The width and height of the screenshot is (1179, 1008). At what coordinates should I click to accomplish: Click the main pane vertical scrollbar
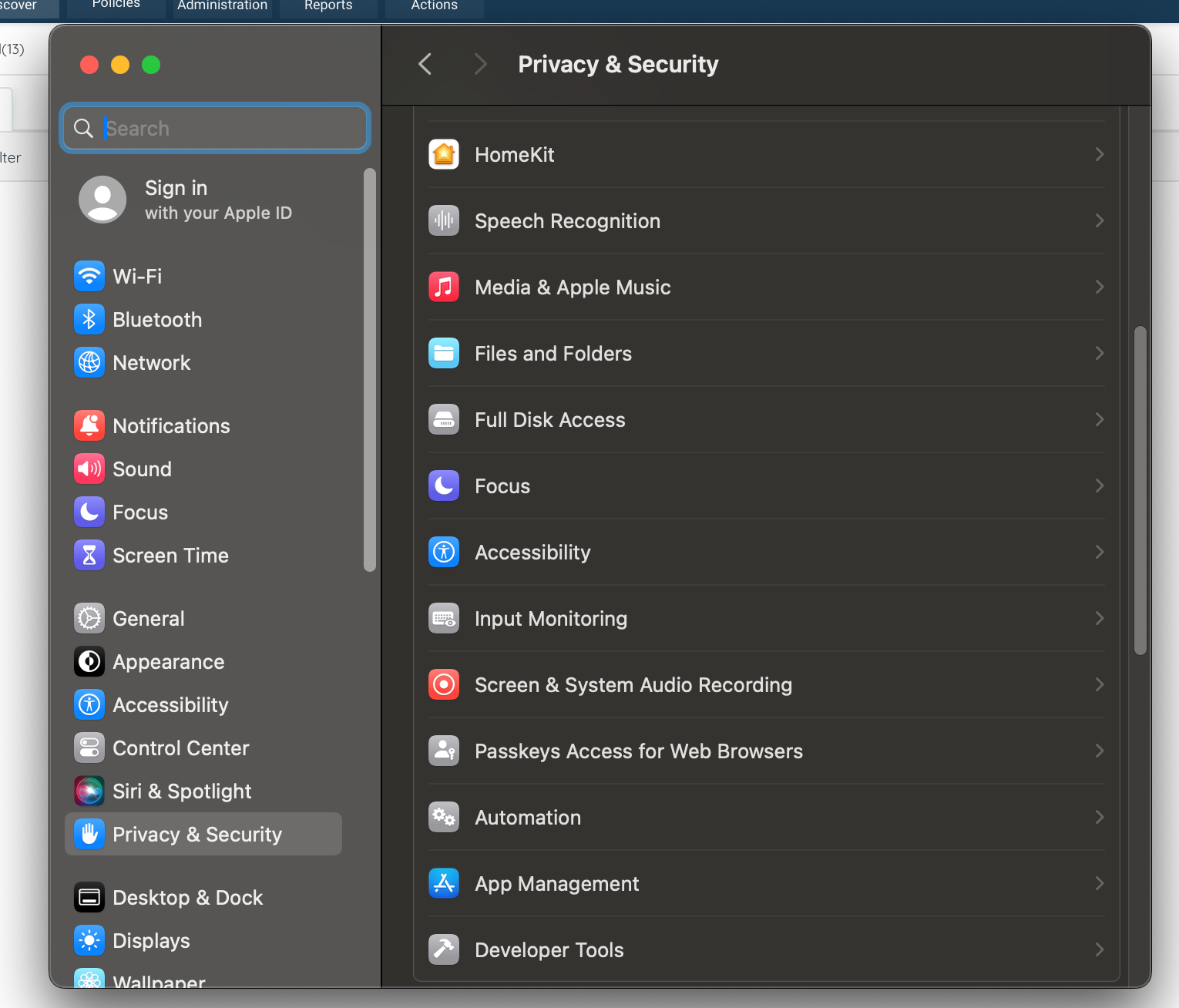(x=1140, y=490)
